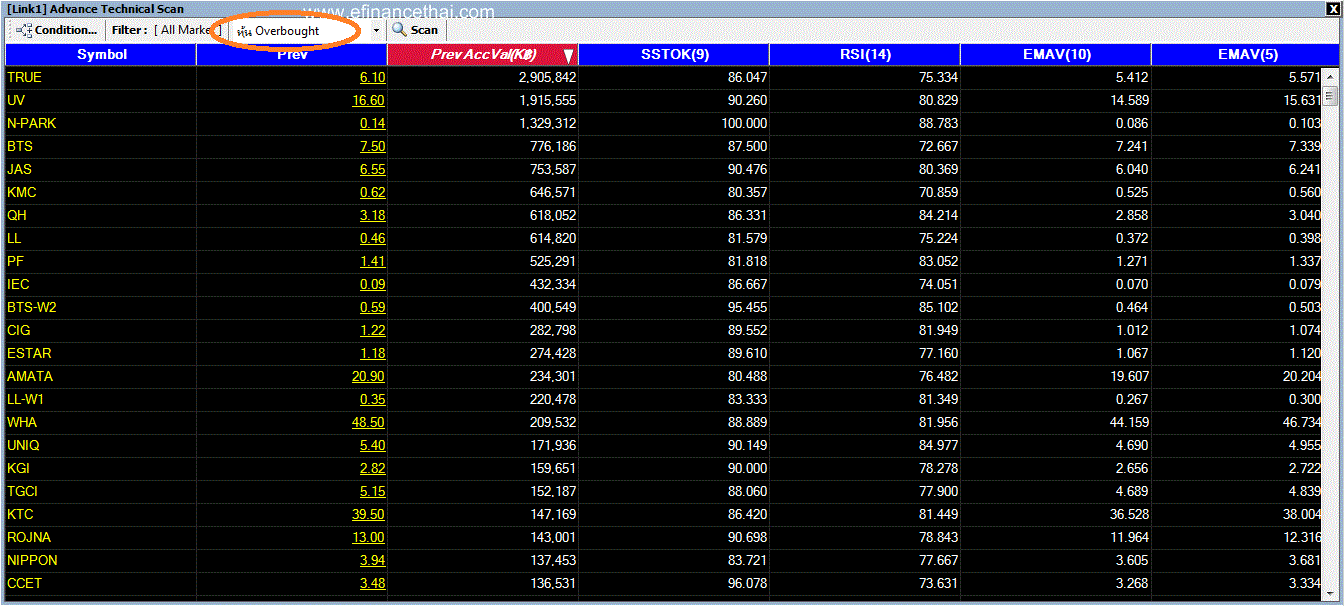
Task: Select the WHA symbol
Action: [x=22, y=422]
